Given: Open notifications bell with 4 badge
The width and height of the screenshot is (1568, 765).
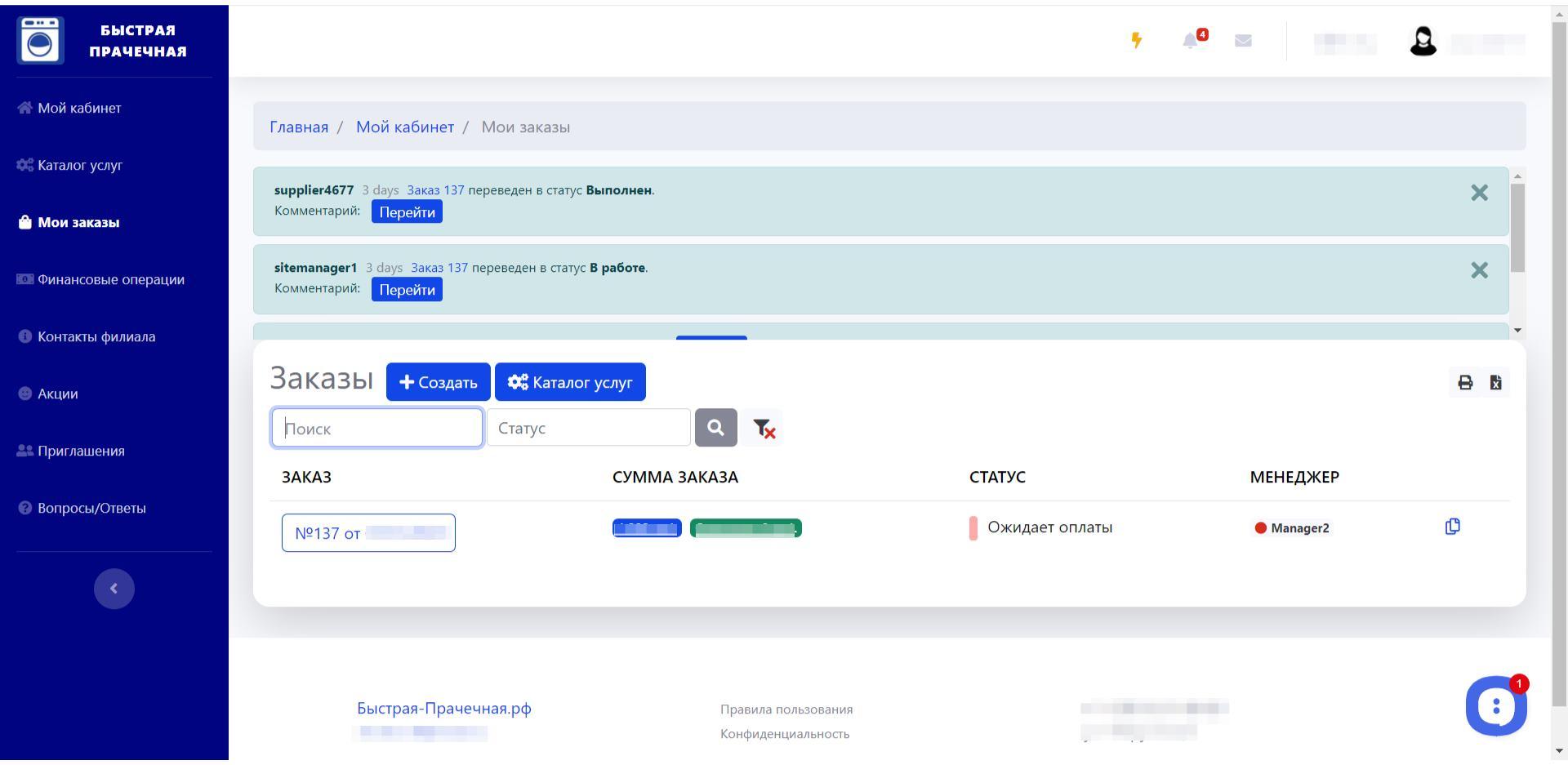Looking at the screenshot, I should [x=1192, y=41].
